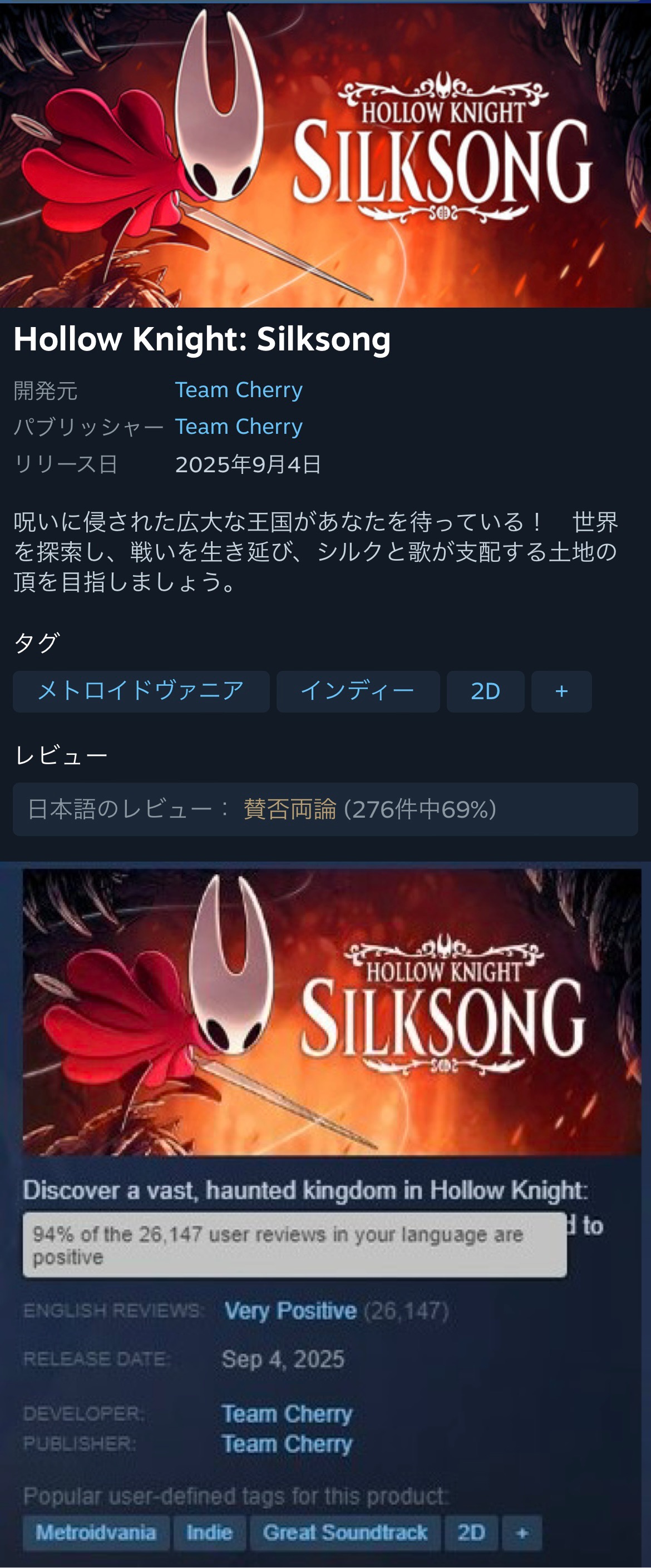Click Team Cherry publisher link (パブリッシャー)
Screen dimensions: 651x1568
click(239, 426)
